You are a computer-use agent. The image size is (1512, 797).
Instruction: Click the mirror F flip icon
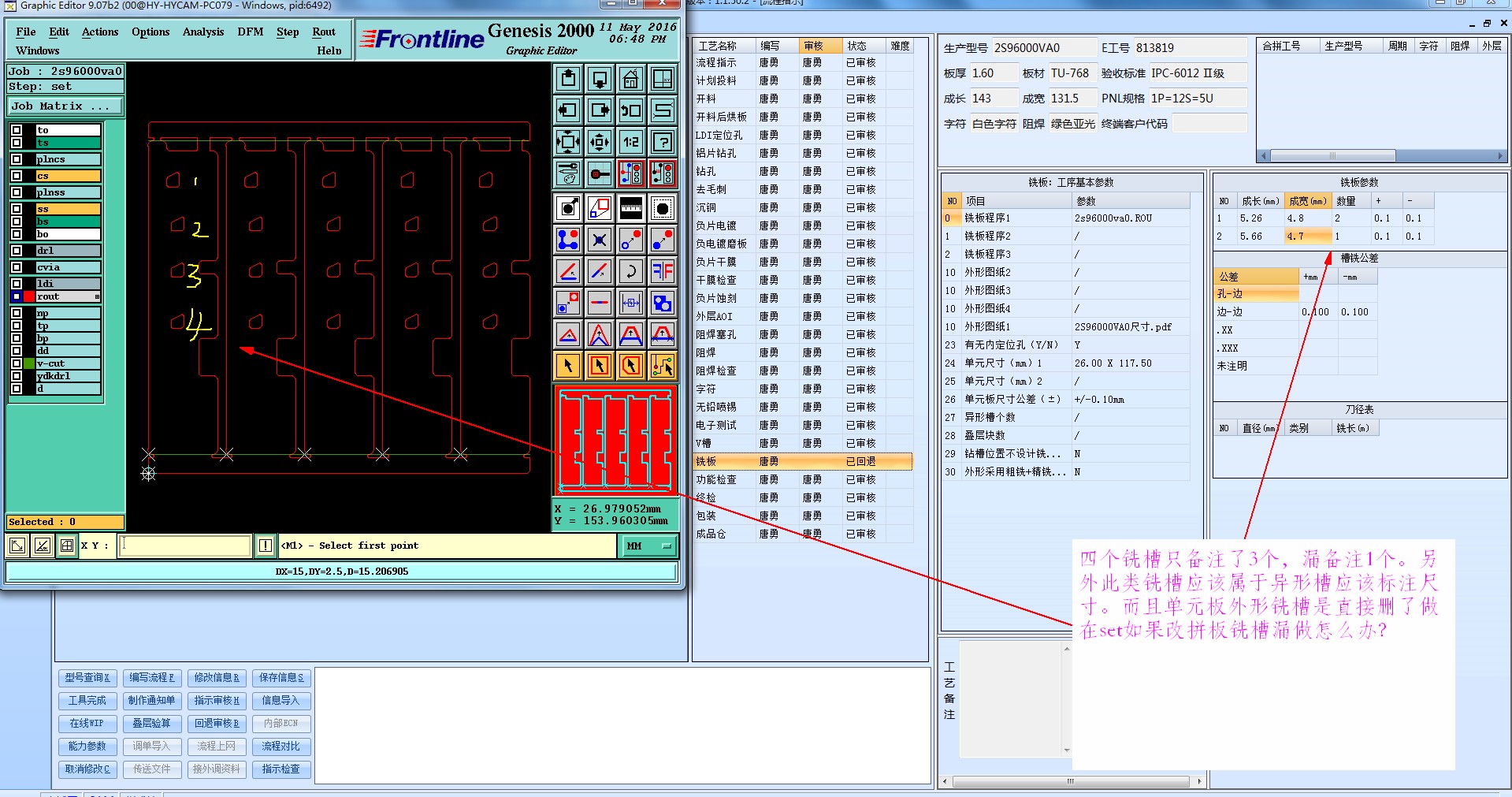coord(663,271)
